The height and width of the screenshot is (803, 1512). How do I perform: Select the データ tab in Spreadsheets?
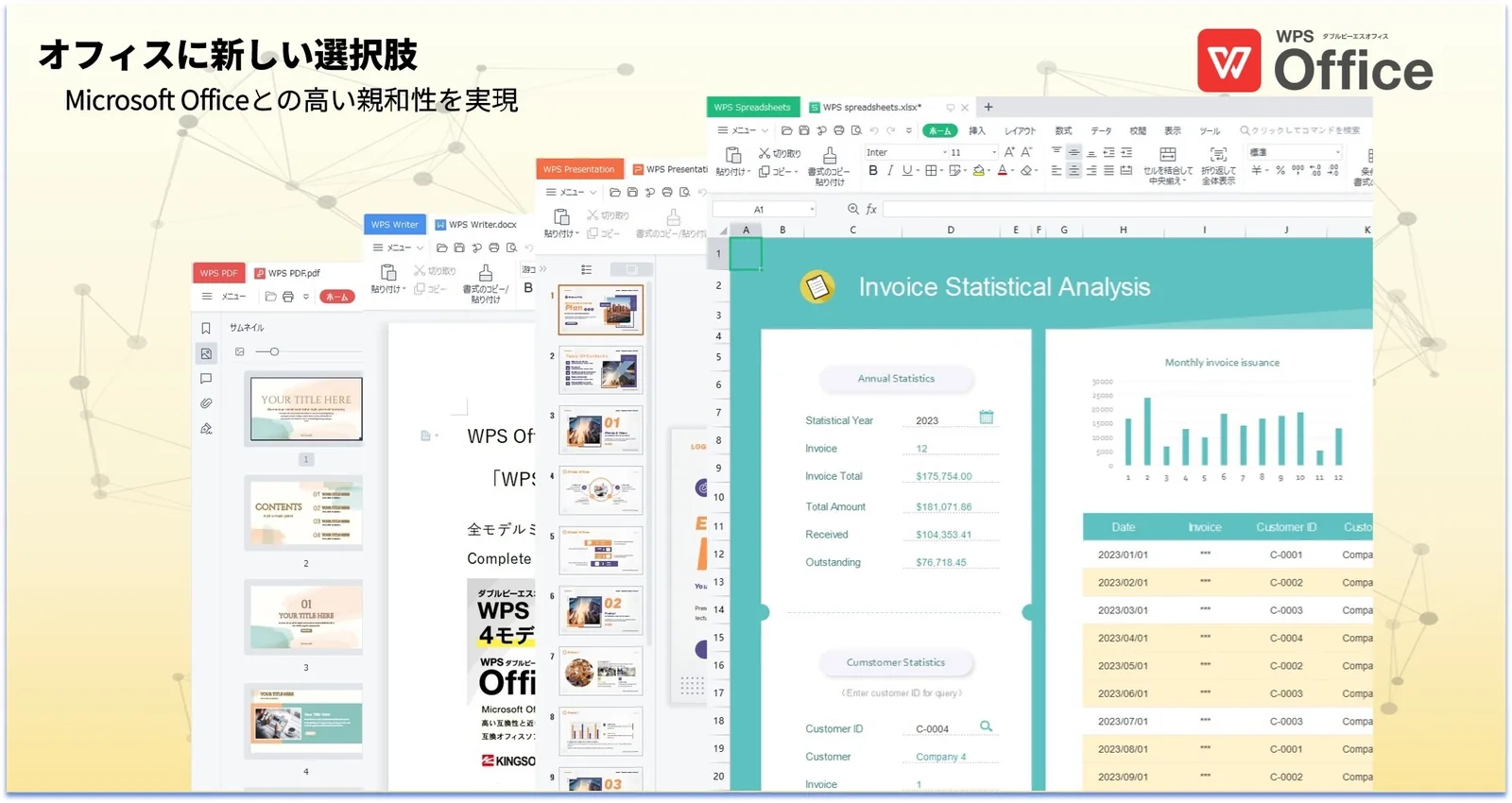1101,130
